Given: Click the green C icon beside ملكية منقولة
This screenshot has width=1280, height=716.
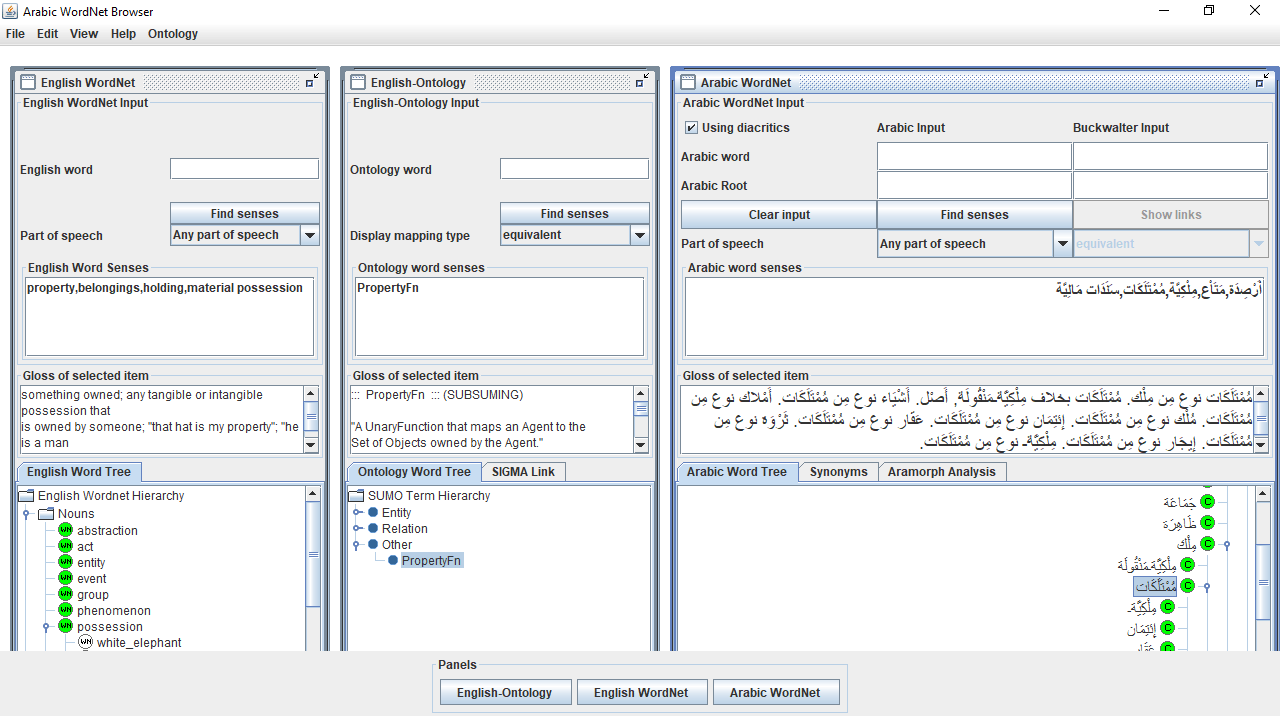Looking at the screenshot, I should [1187, 565].
